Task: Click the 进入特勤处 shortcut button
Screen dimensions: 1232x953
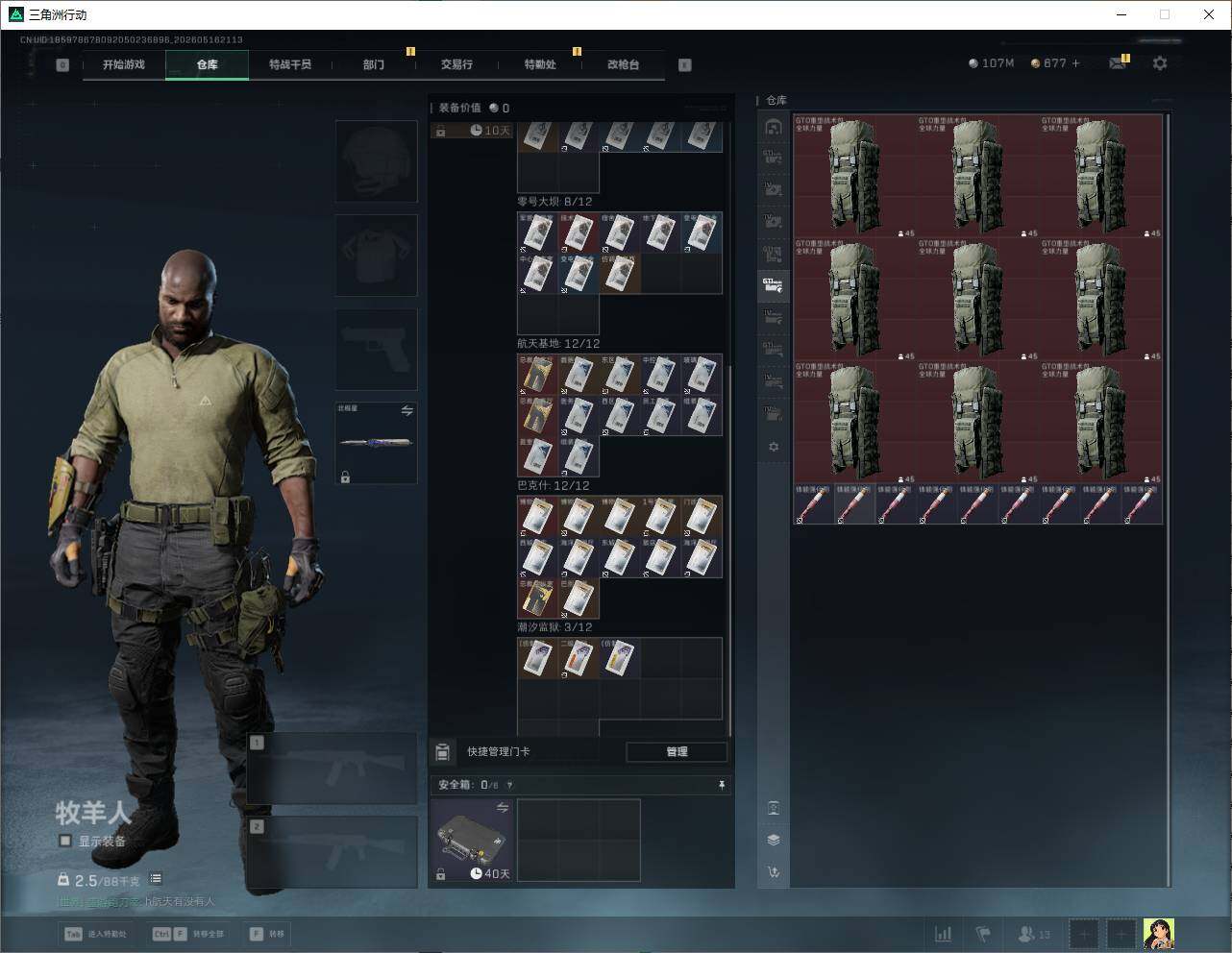Action: pos(95,934)
